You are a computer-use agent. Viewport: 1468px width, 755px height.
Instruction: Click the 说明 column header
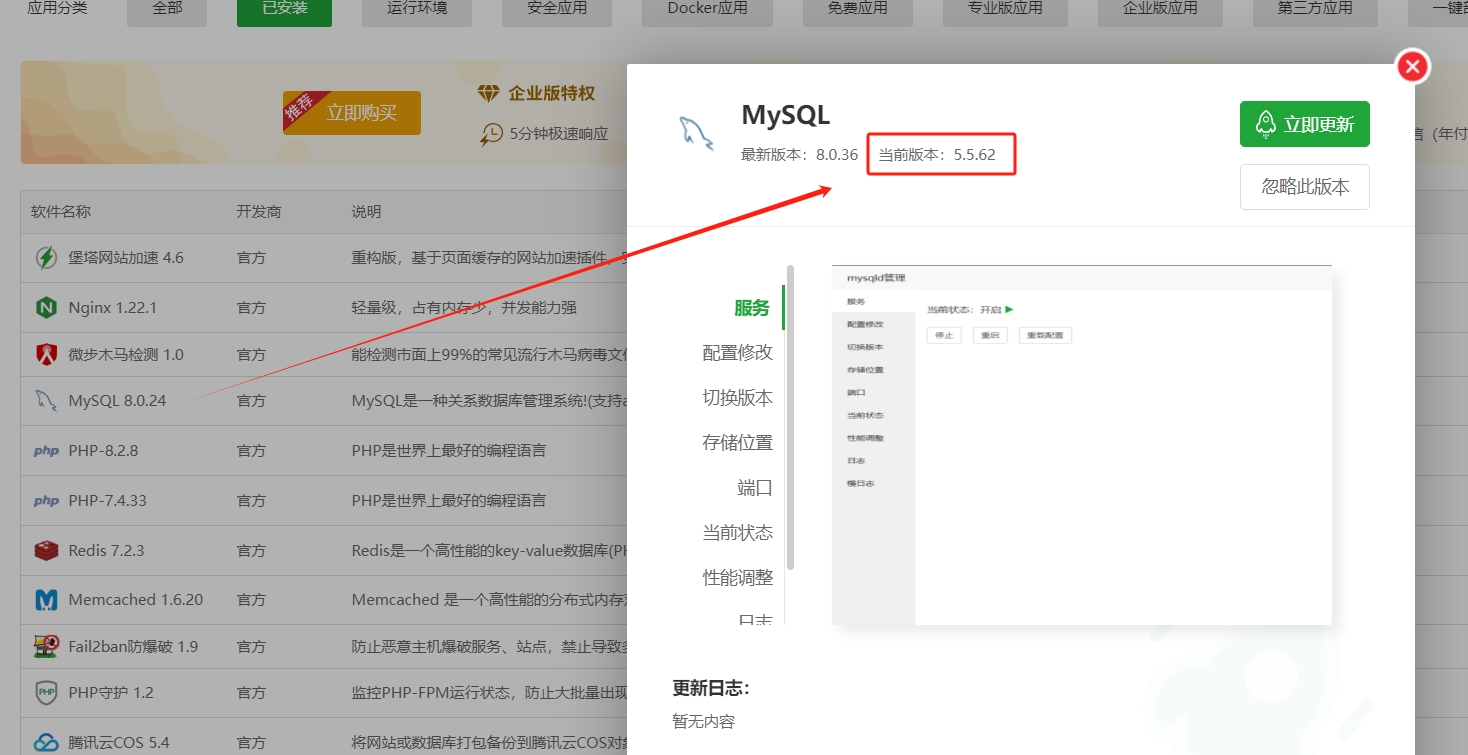(366, 212)
